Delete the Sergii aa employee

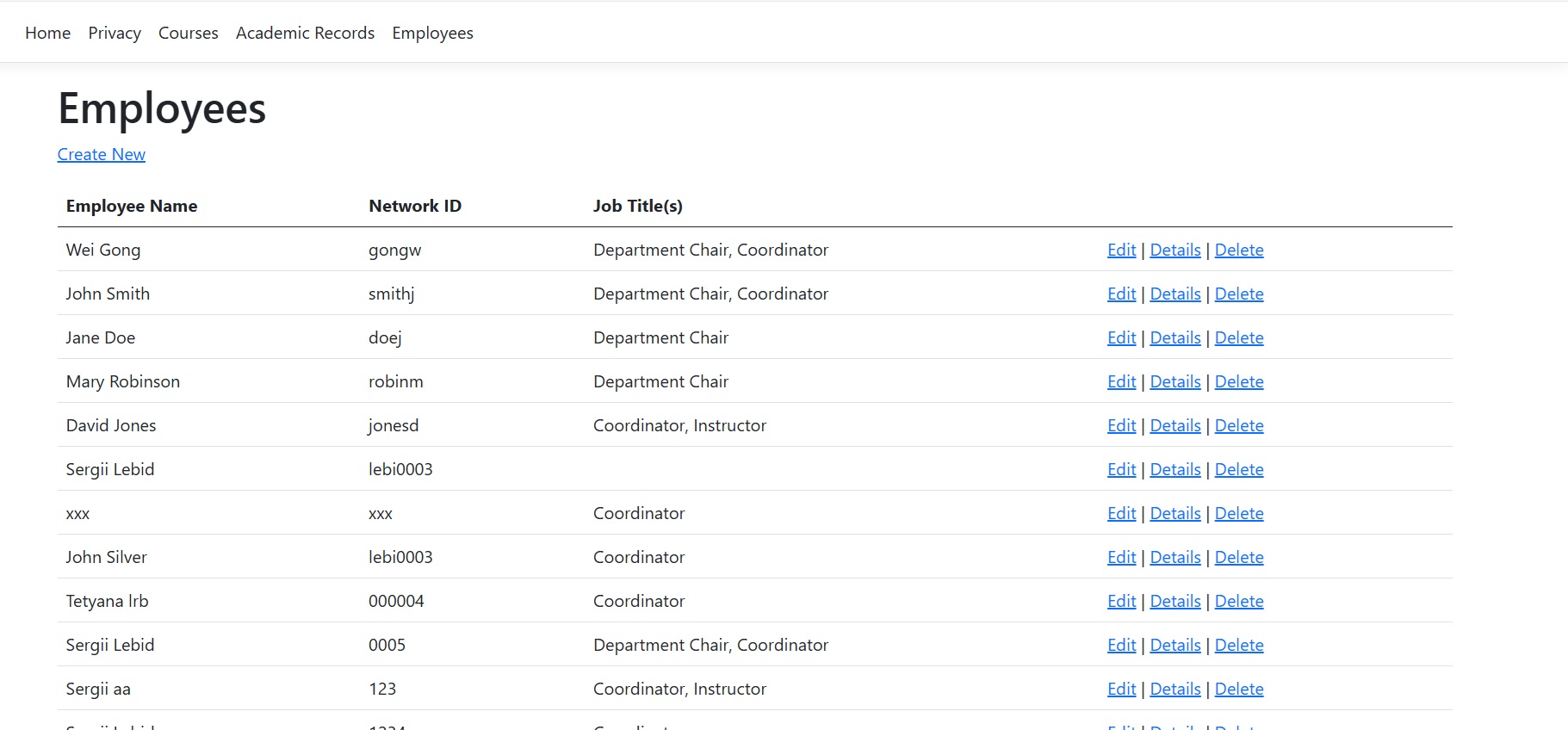tap(1238, 689)
